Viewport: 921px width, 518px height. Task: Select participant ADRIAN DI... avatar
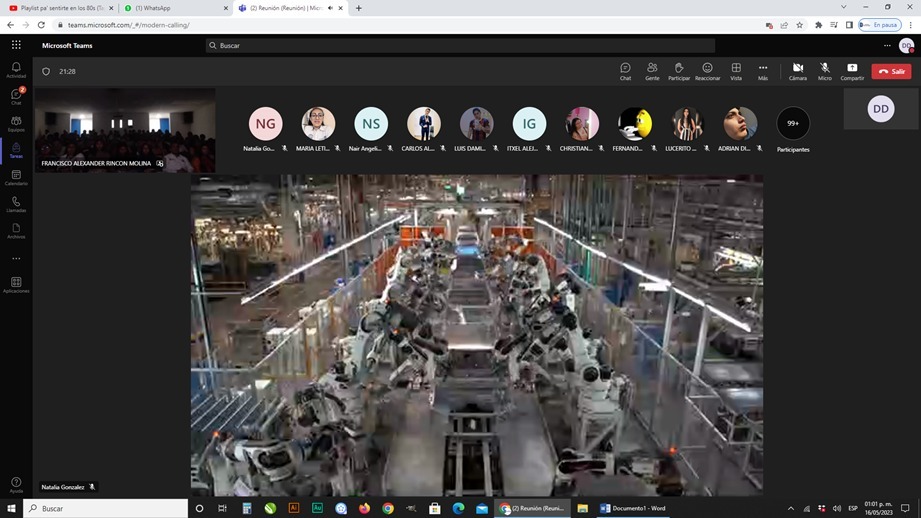[x=740, y=123]
